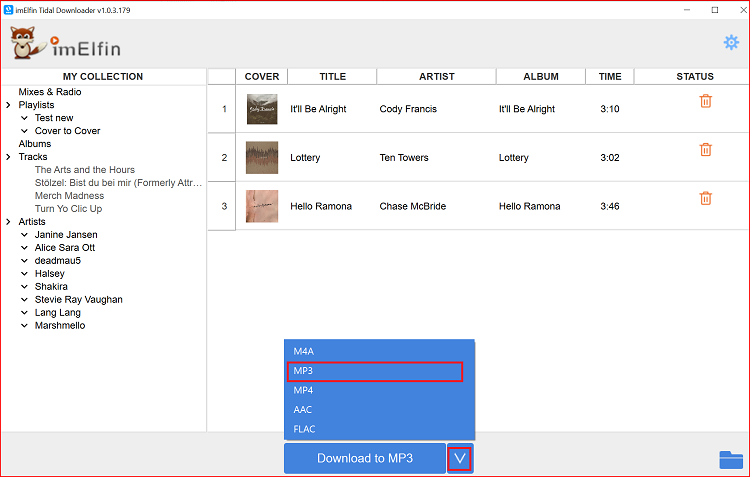Select artist Marshmello
750x477 pixels.
[60, 325]
